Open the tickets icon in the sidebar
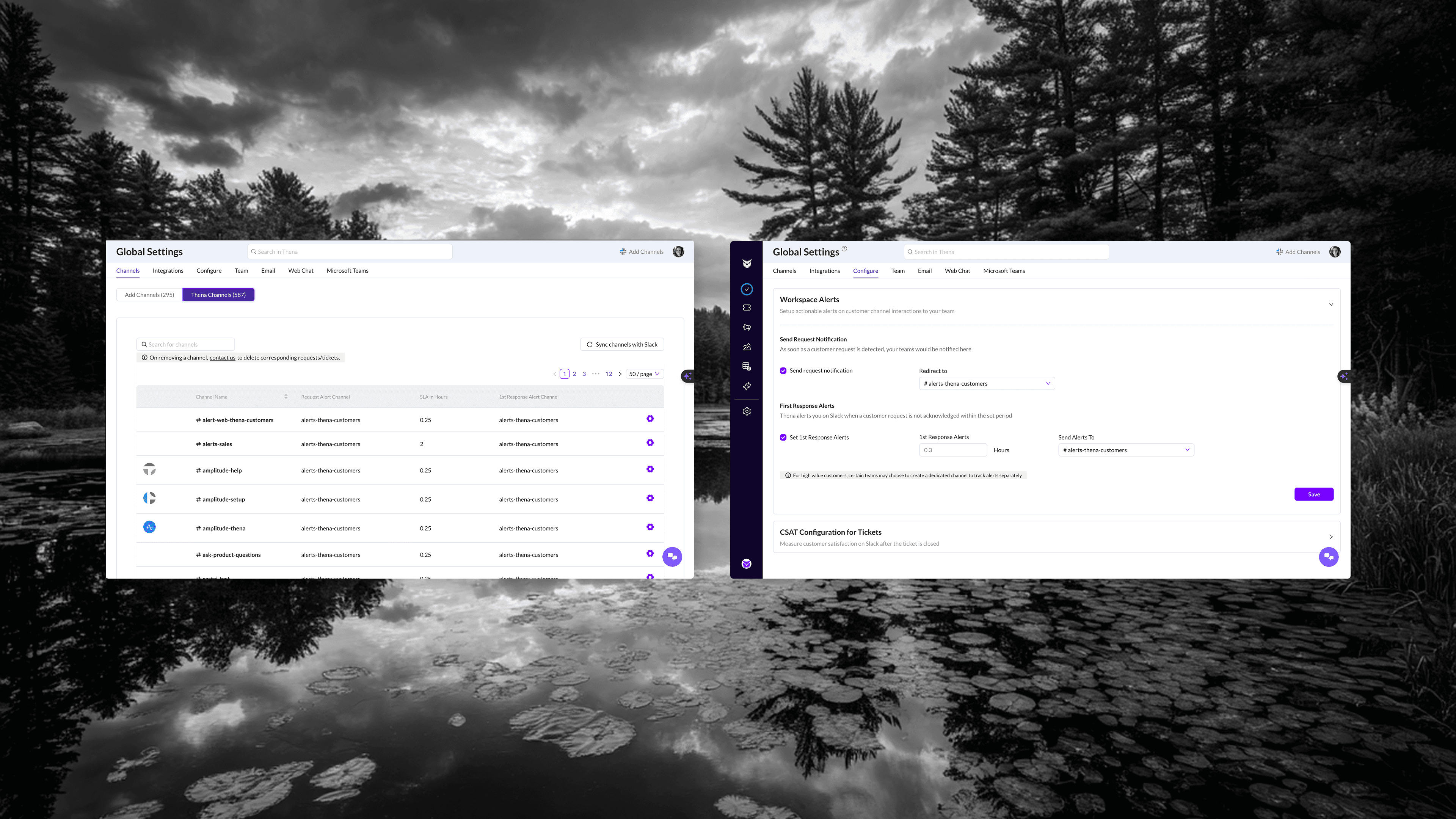This screenshot has height=819, width=1456. [747, 308]
